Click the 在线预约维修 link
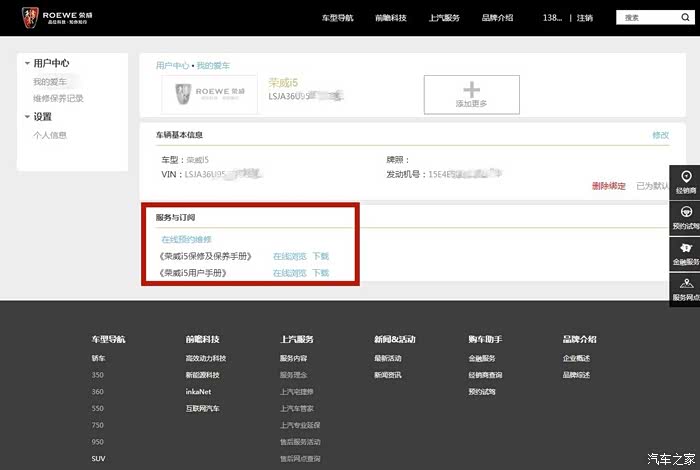 point(186,239)
